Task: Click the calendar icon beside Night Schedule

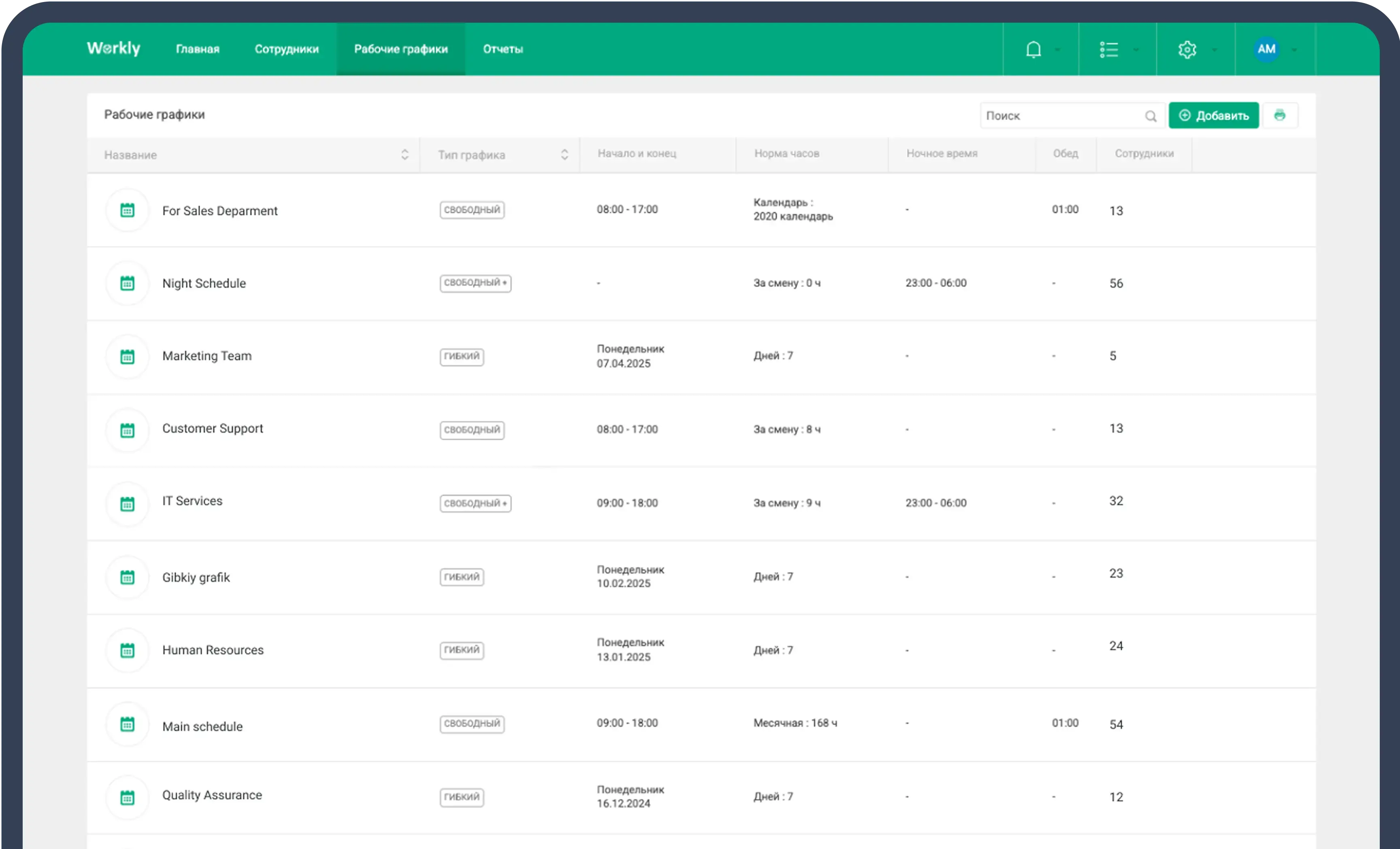Action: coord(127,283)
